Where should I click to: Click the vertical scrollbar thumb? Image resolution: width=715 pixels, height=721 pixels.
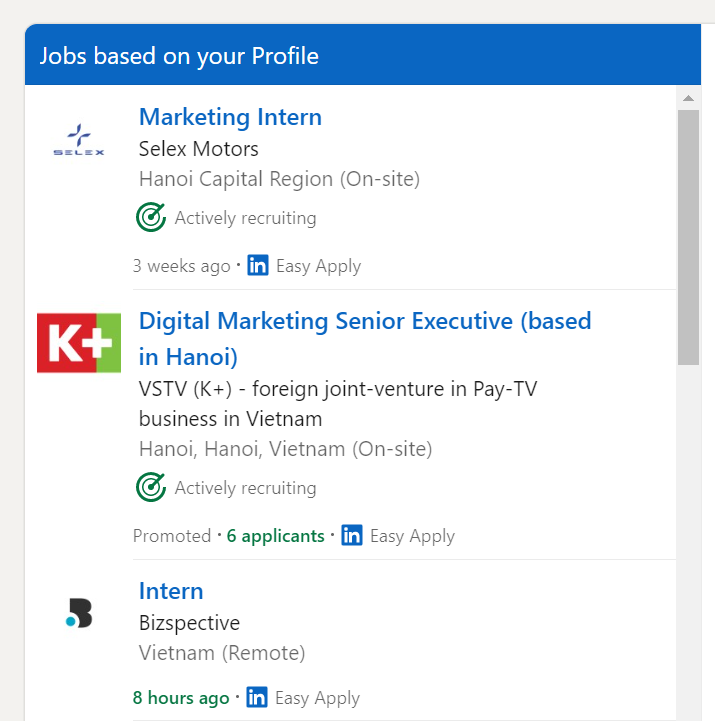point(688,237)
